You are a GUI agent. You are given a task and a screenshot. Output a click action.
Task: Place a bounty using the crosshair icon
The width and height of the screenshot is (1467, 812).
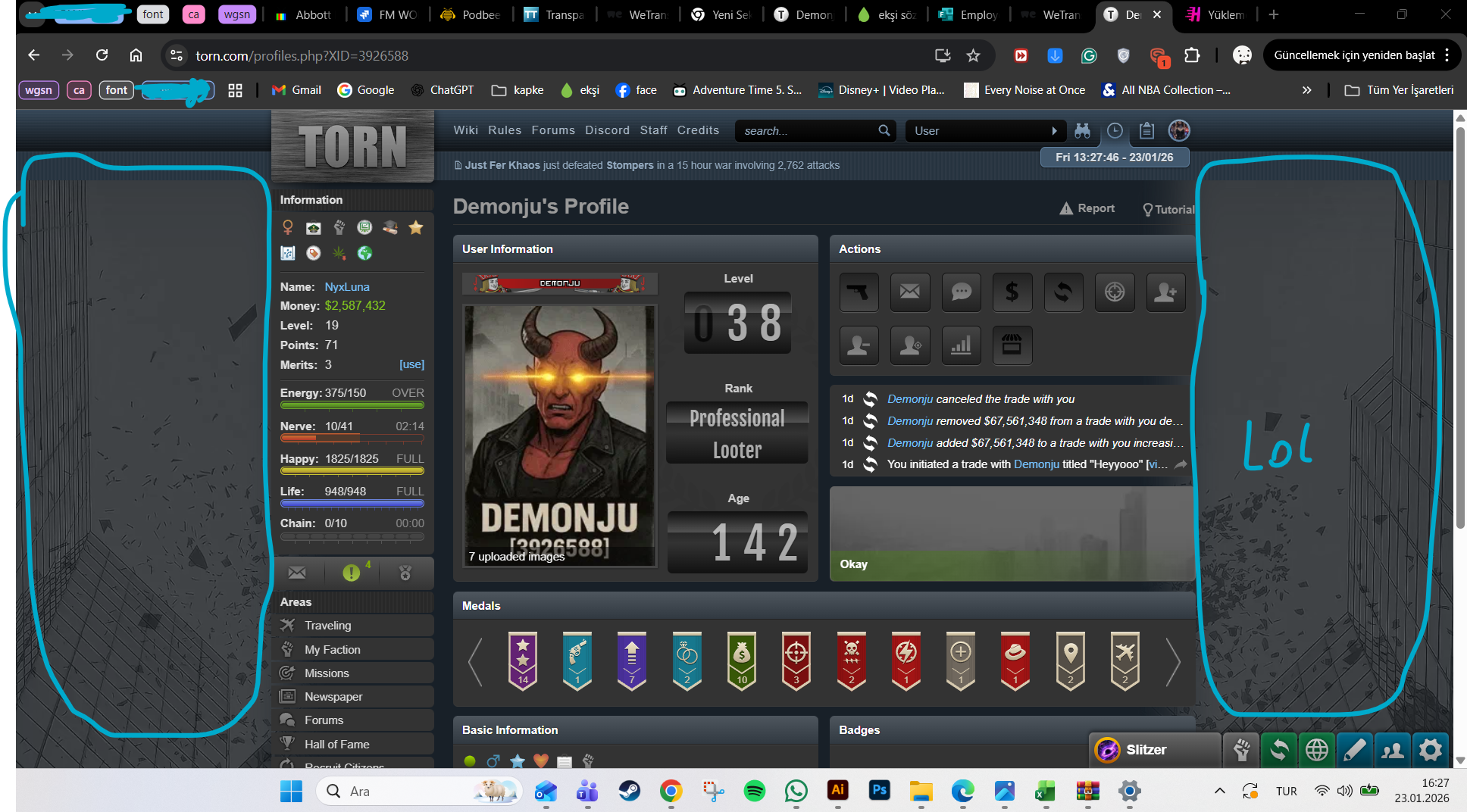point(1115,292)
